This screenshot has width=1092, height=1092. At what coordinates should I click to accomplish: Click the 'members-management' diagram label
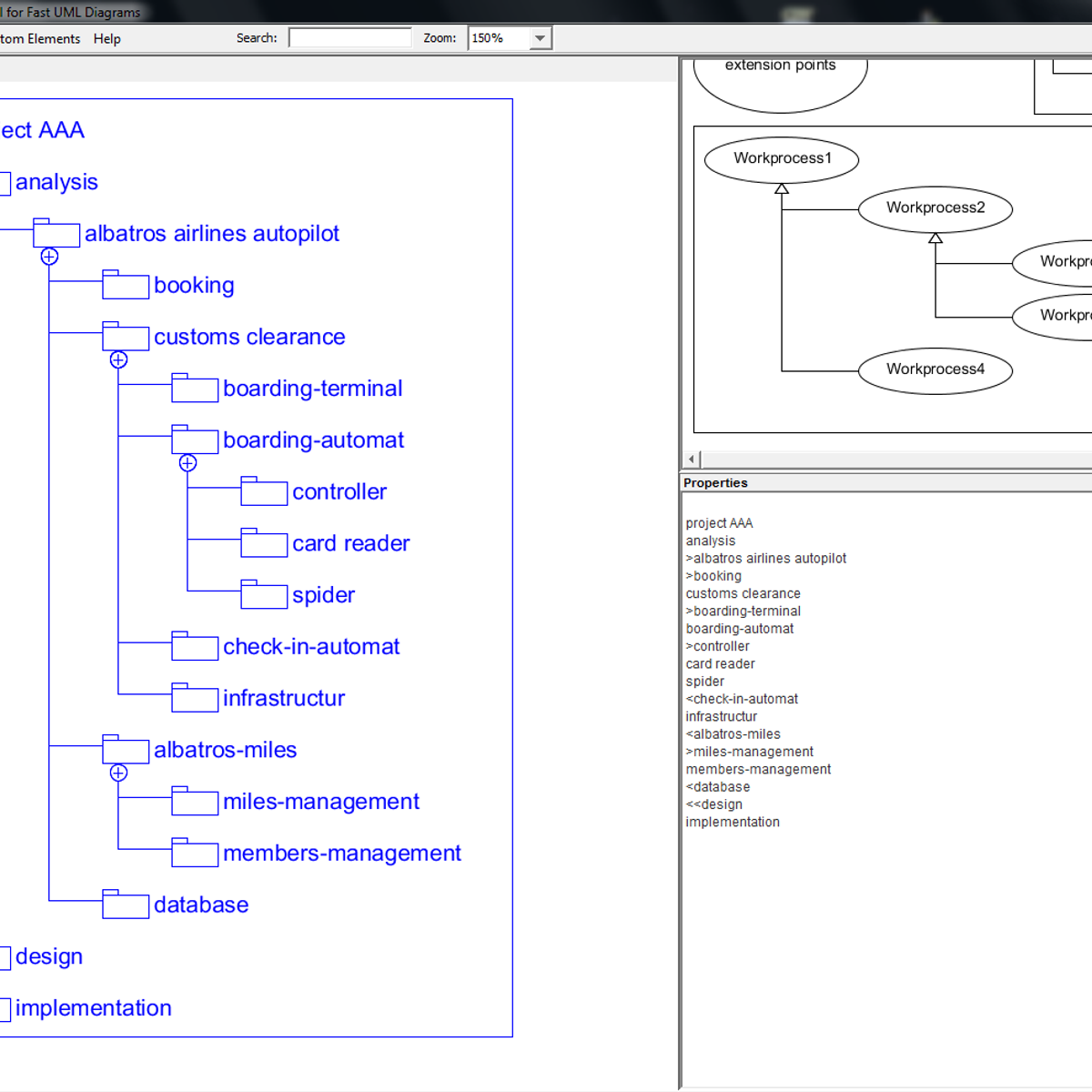342,854
